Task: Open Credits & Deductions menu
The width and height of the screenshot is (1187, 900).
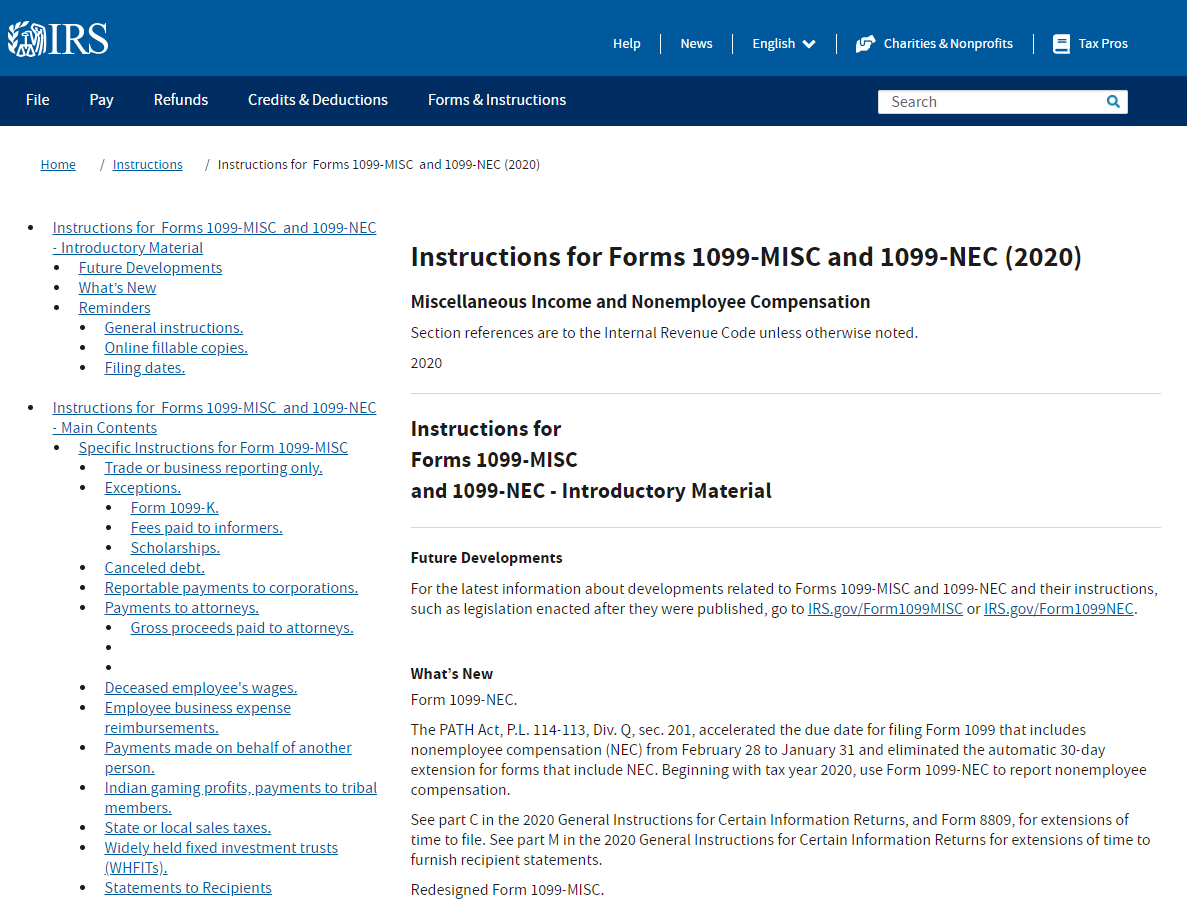Action: pyautogui.click(x=318, y=100)
